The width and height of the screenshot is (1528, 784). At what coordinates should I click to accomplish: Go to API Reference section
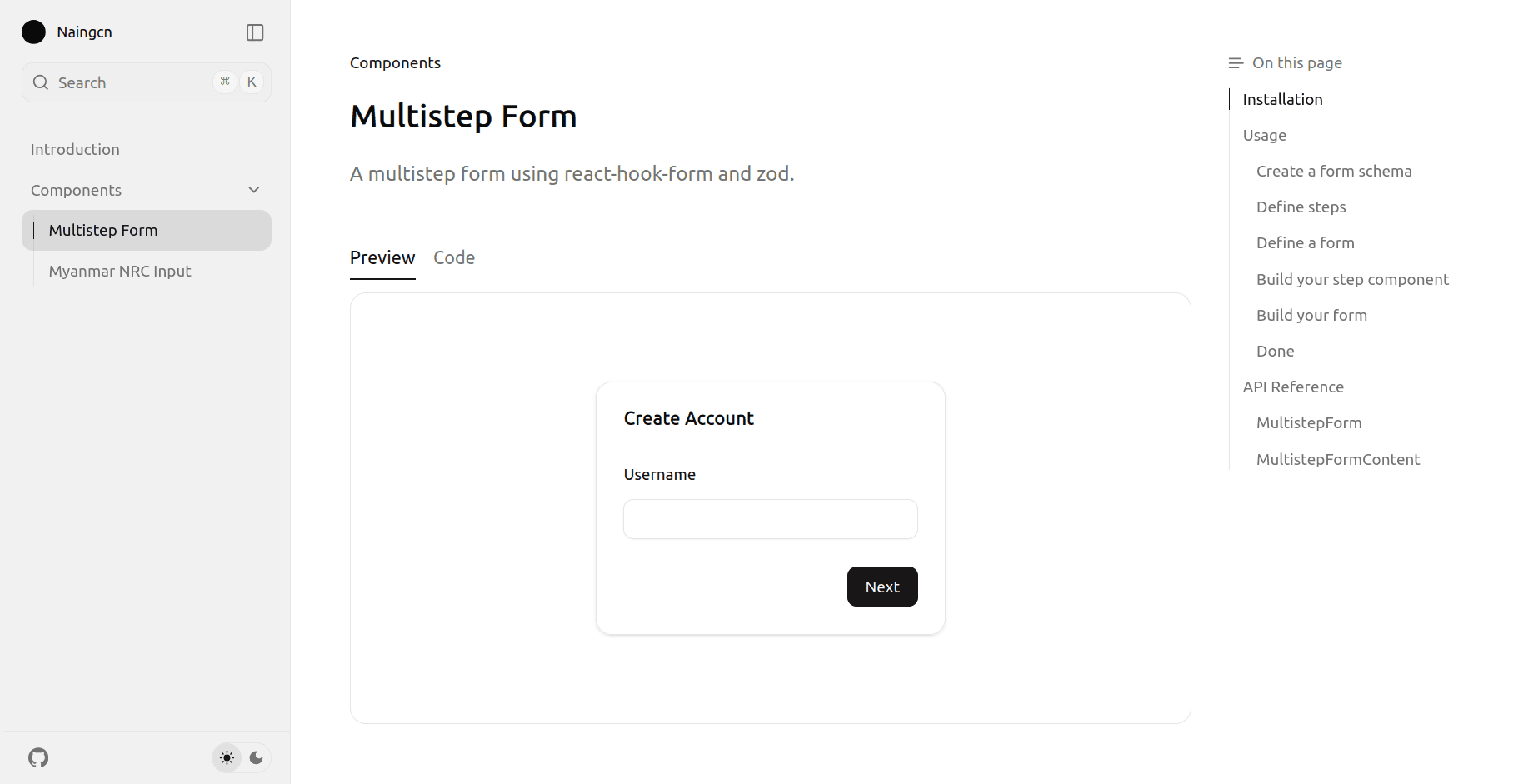click(1293, 387)
